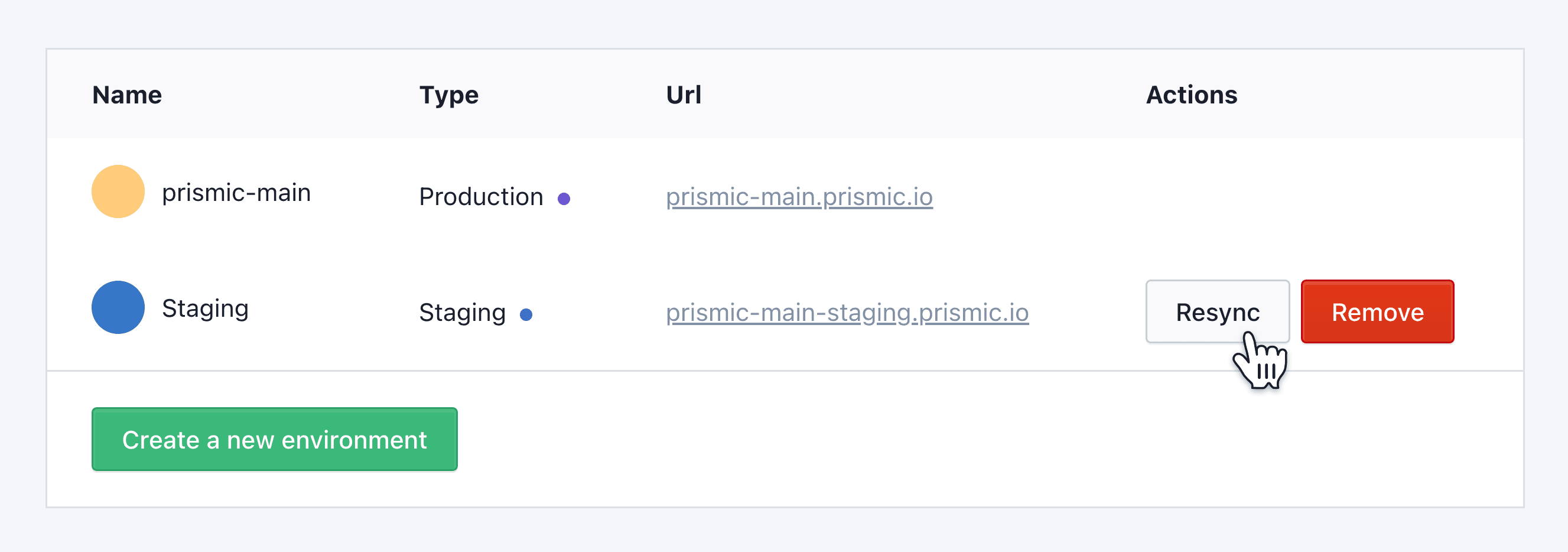
Task: Select the prismic-main environment name
Action: pos(236,191)
